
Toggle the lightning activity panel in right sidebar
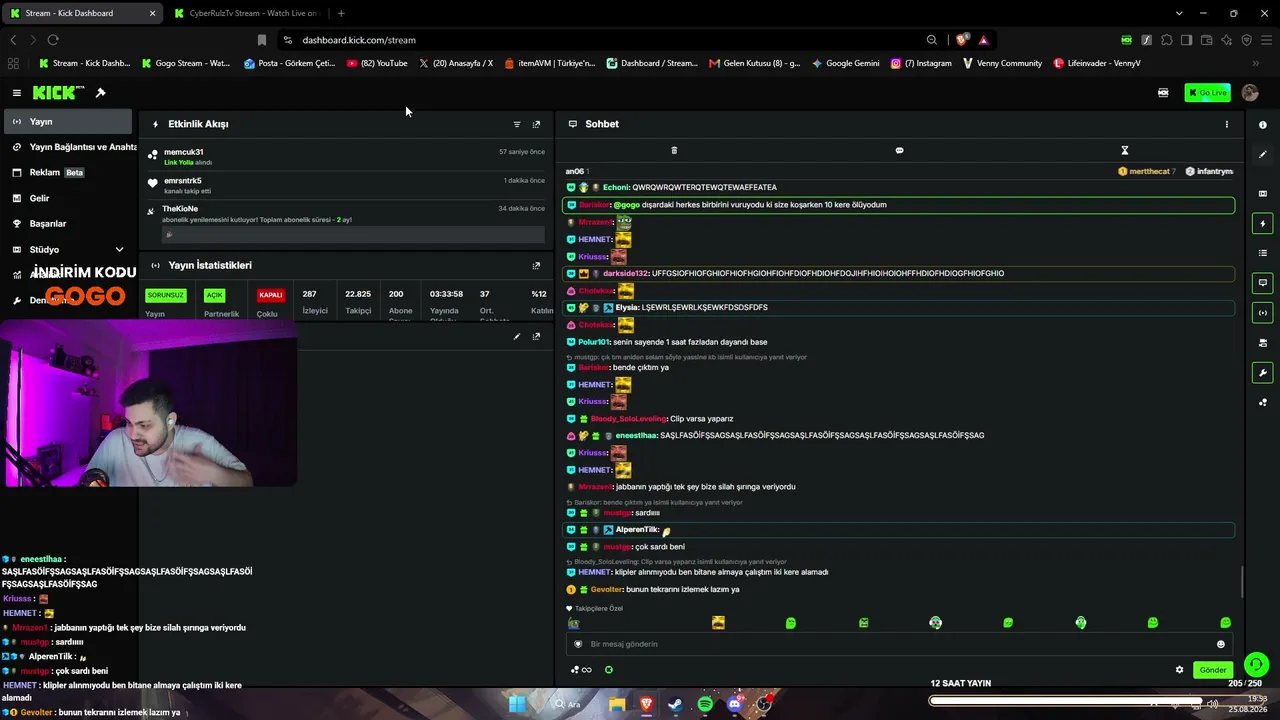coord(1263,223)
